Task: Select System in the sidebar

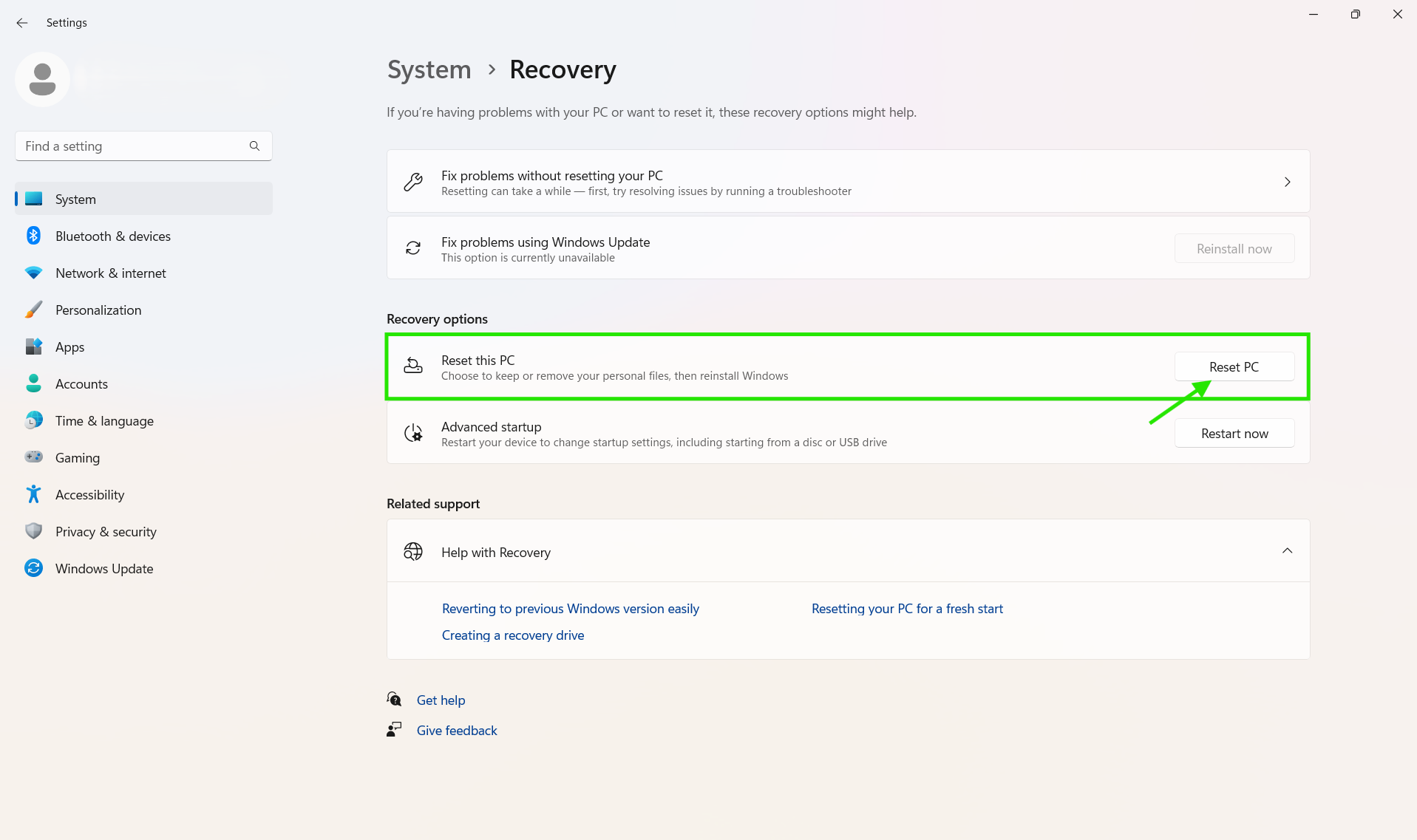Action: [x=143, y=199]
